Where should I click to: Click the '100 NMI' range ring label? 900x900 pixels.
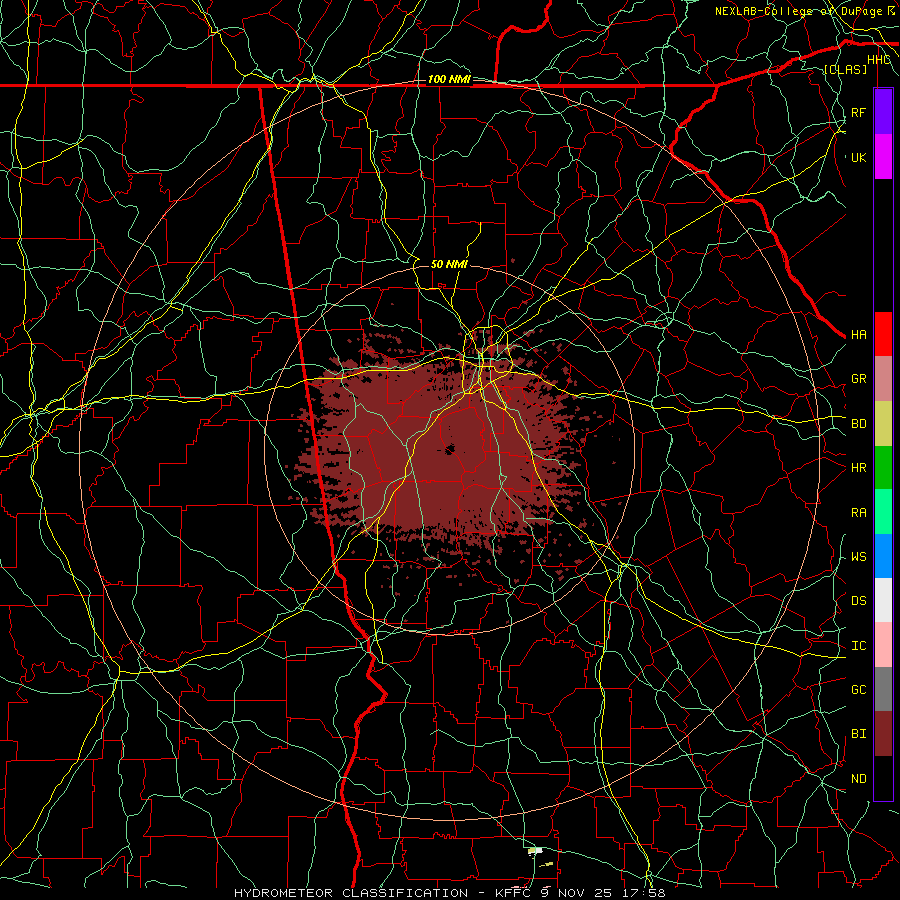tap(449, 79)
